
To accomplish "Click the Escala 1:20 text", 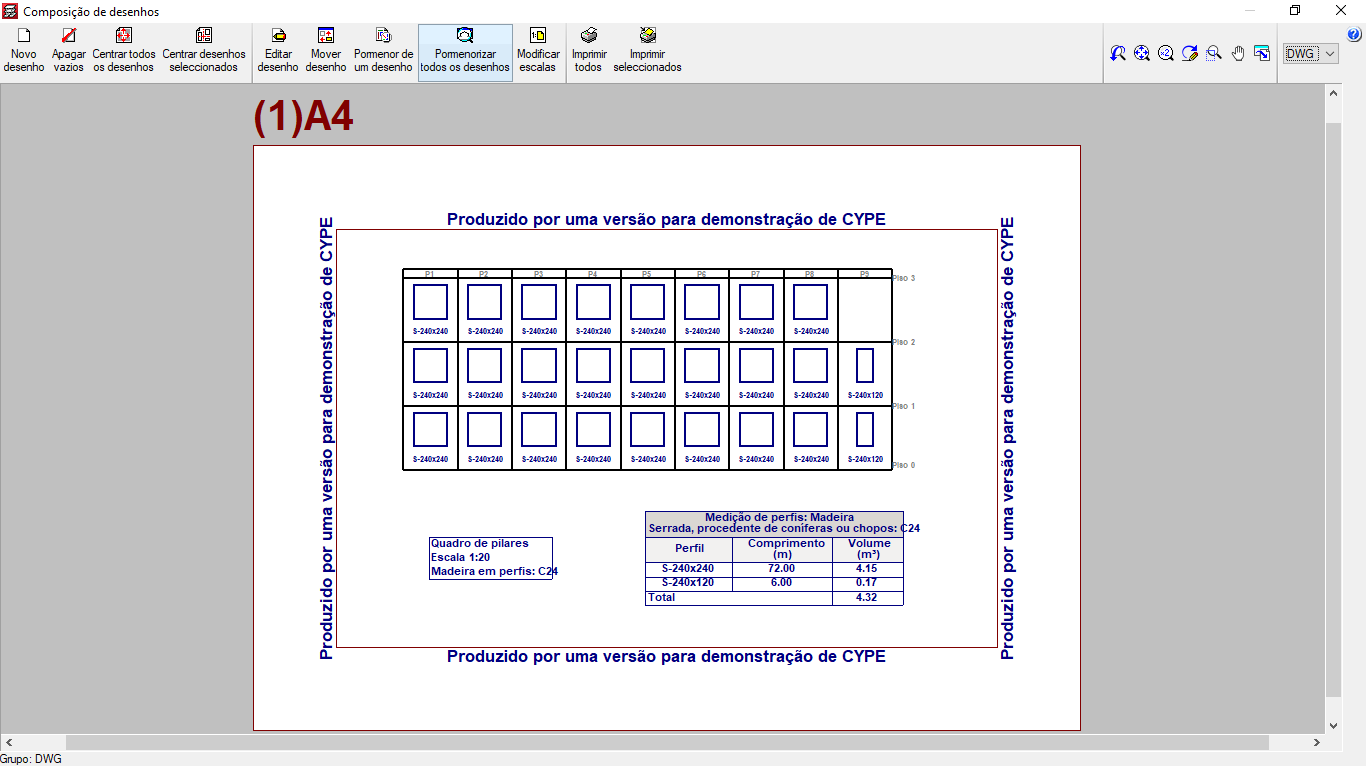I will (x=460, y=557).
